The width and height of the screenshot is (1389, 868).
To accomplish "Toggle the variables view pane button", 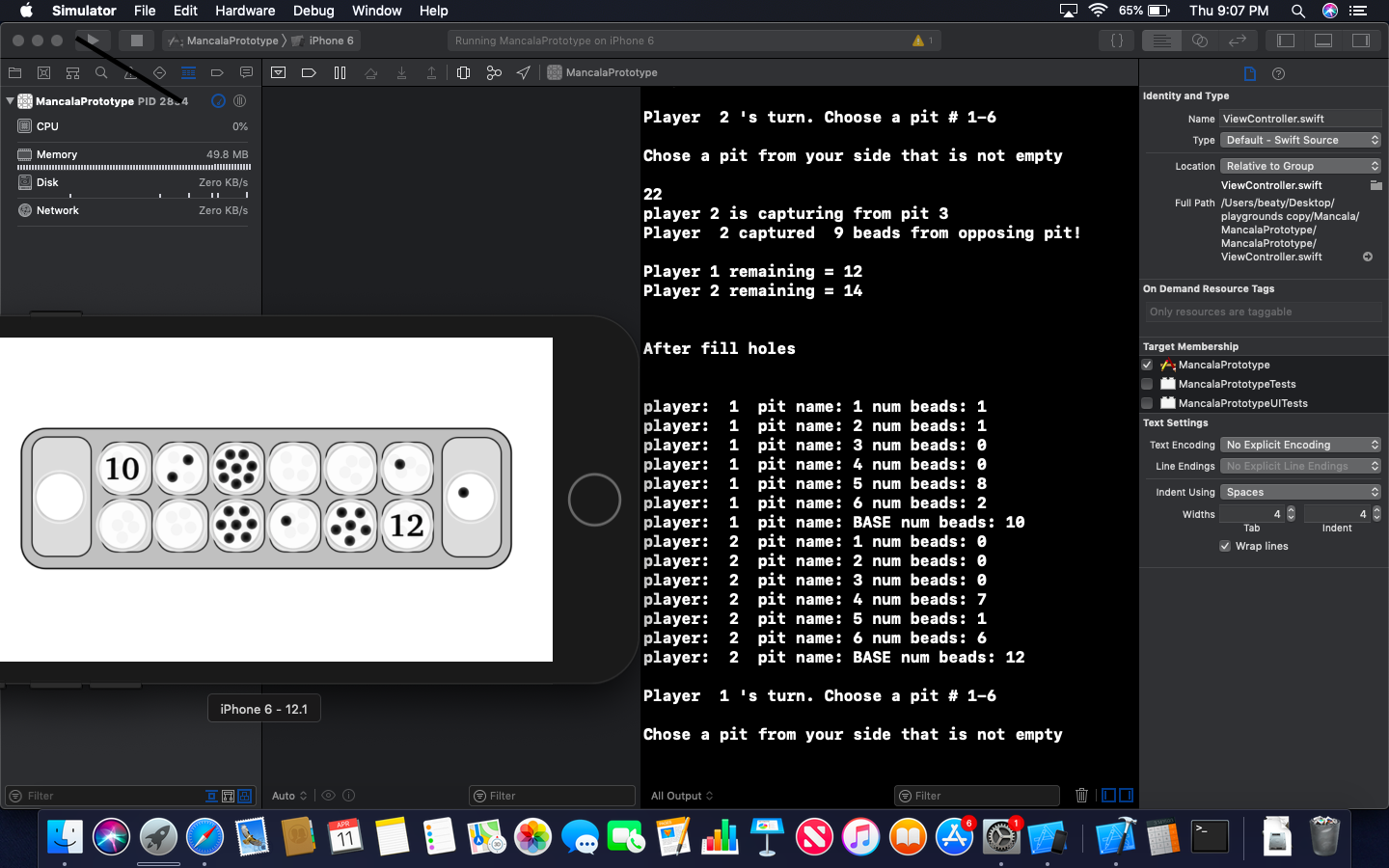I will click(1109, 796).
